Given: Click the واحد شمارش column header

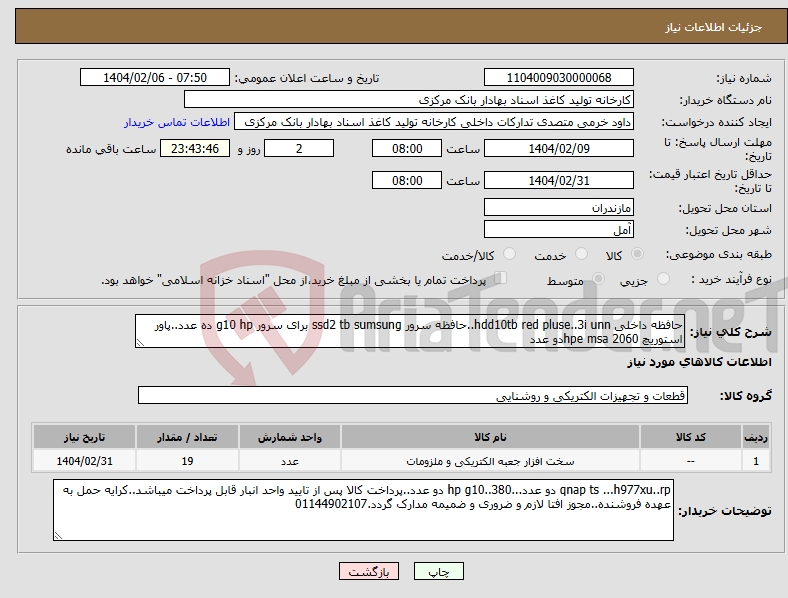Looking at the screenshot, I should [x=290, y=437].
